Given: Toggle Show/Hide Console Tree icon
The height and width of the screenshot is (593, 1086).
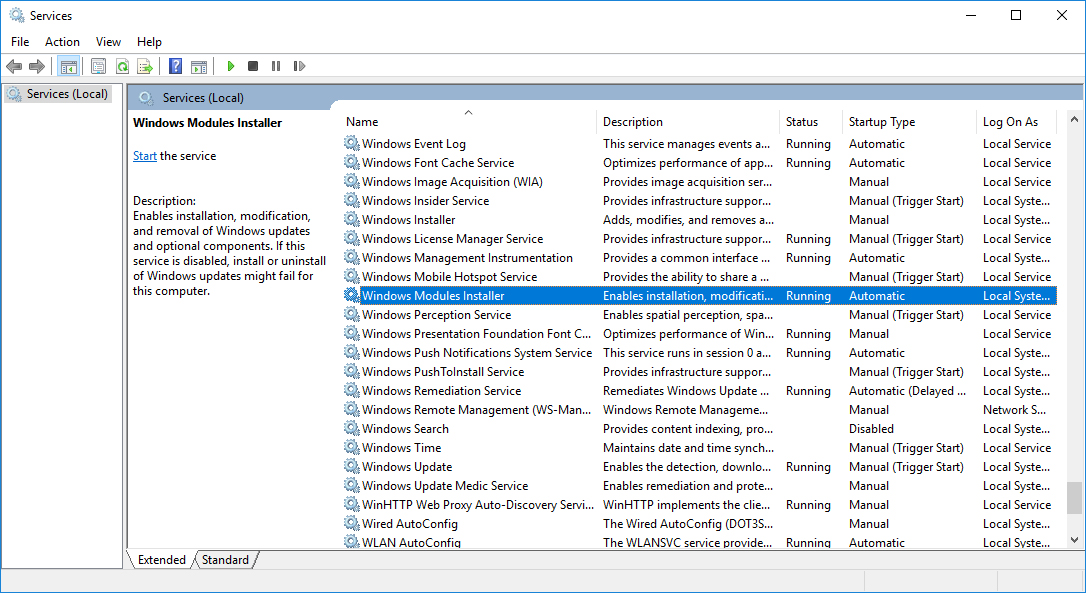Looking at the screenshot, I should pyautogui.click(x=69, y=67).
